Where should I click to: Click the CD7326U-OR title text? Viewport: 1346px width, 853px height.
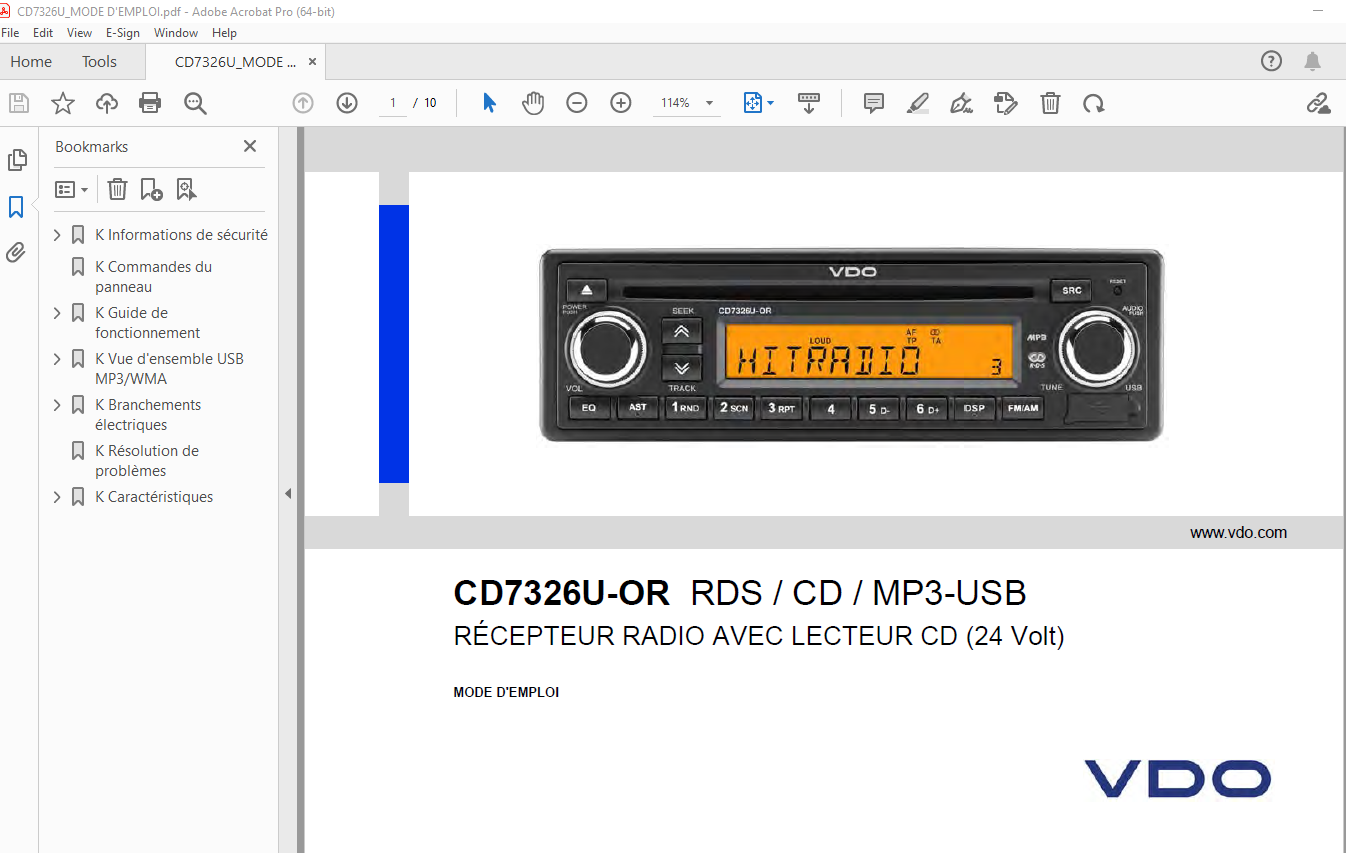pyautogui.click(x=561, y=593)
